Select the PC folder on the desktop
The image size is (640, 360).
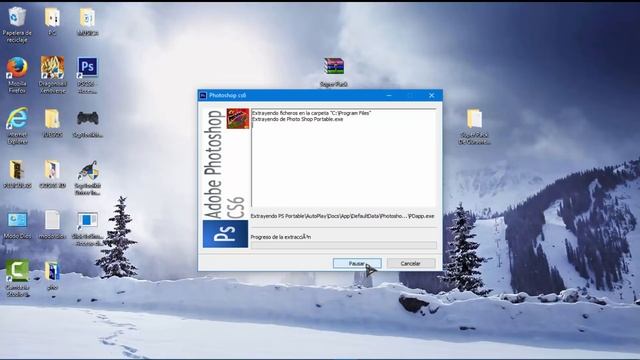[52, 21]
